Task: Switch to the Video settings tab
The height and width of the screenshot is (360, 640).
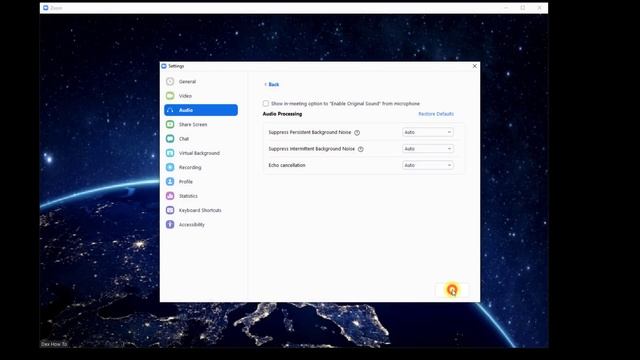Action: (x=201, y=96)
